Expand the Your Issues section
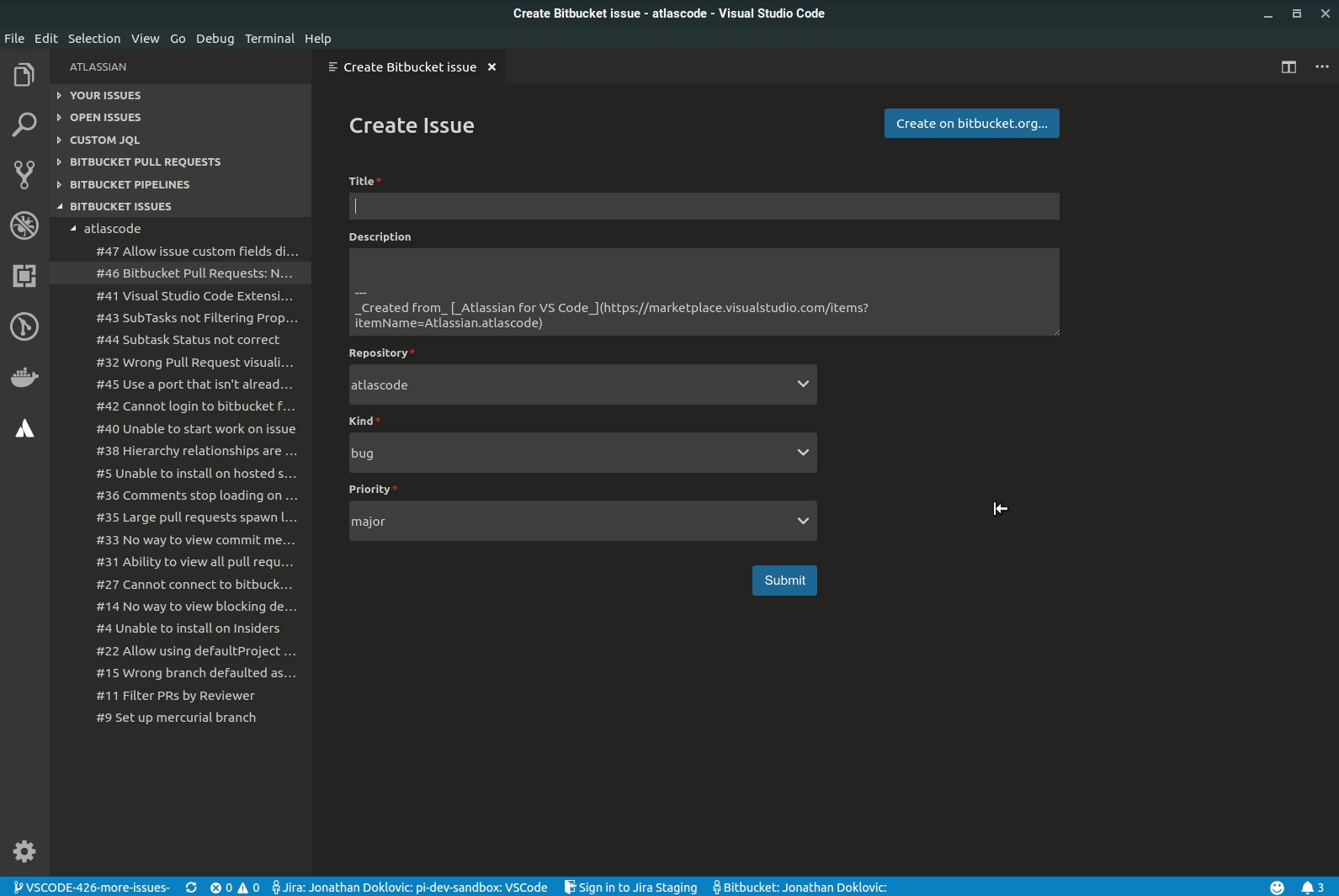Image resolution: width=1339 pixels, height=896 pixels. coord(105,95)
